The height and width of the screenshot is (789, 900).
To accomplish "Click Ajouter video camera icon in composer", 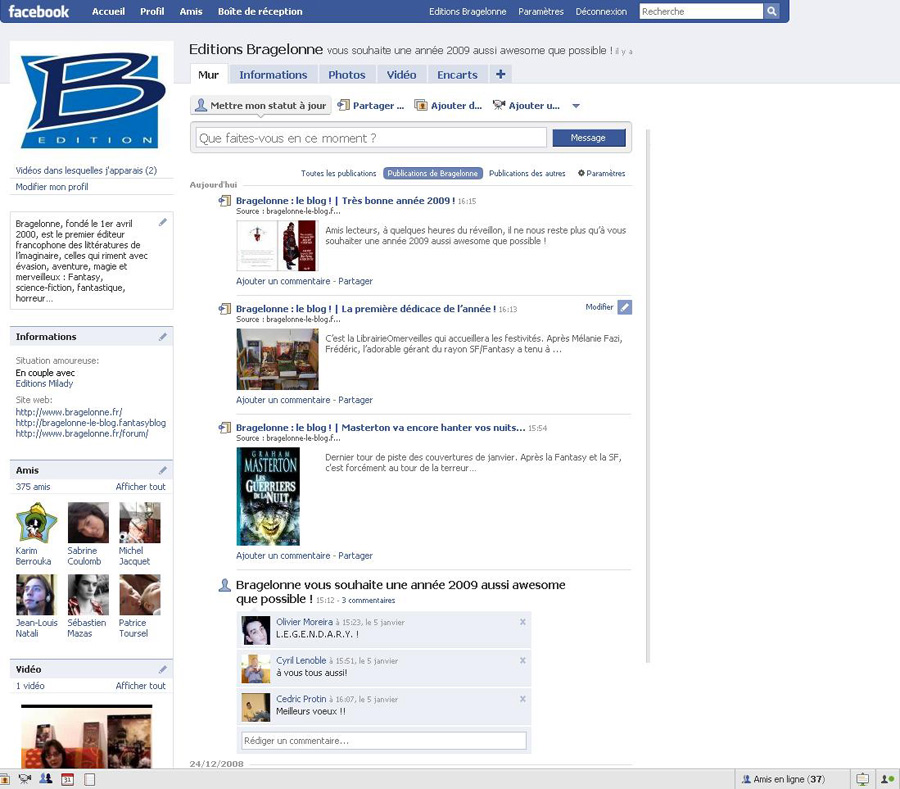I will point(499,105).
